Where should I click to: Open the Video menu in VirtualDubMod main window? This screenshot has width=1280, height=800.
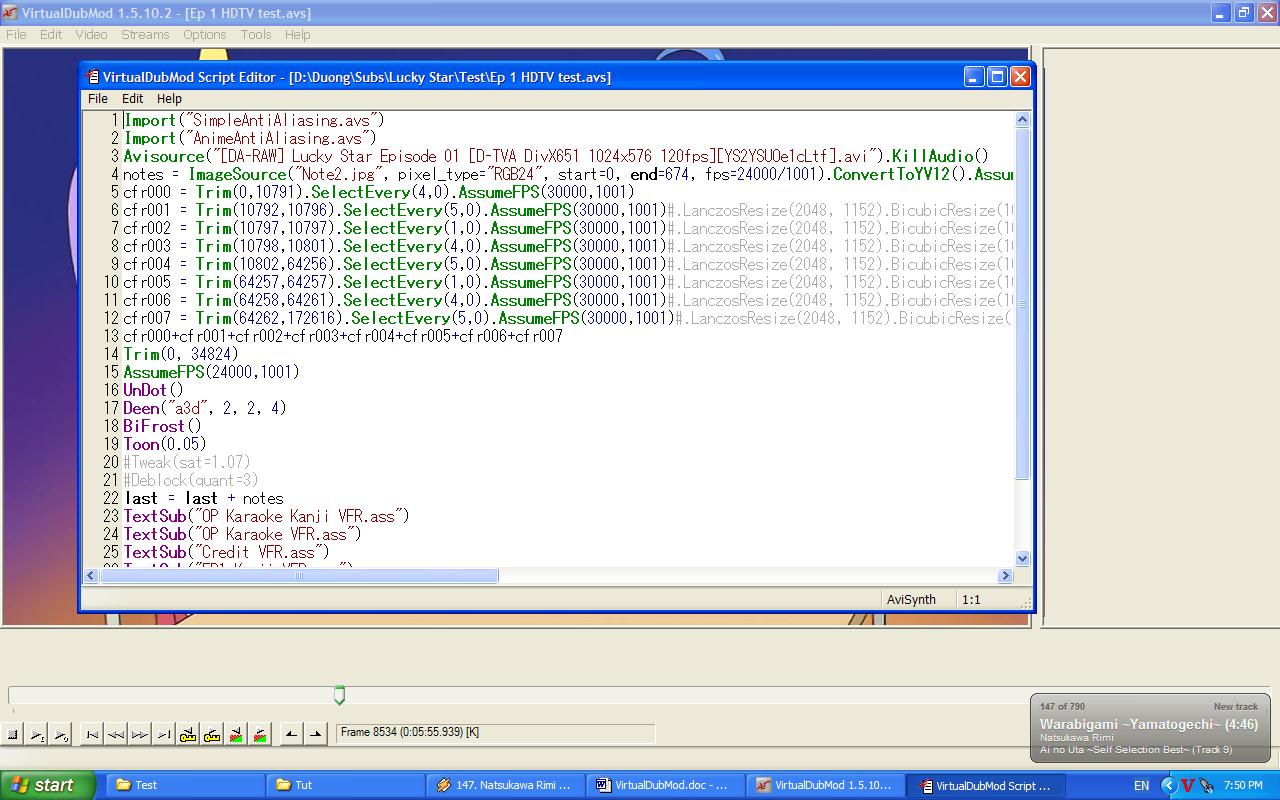91,34
